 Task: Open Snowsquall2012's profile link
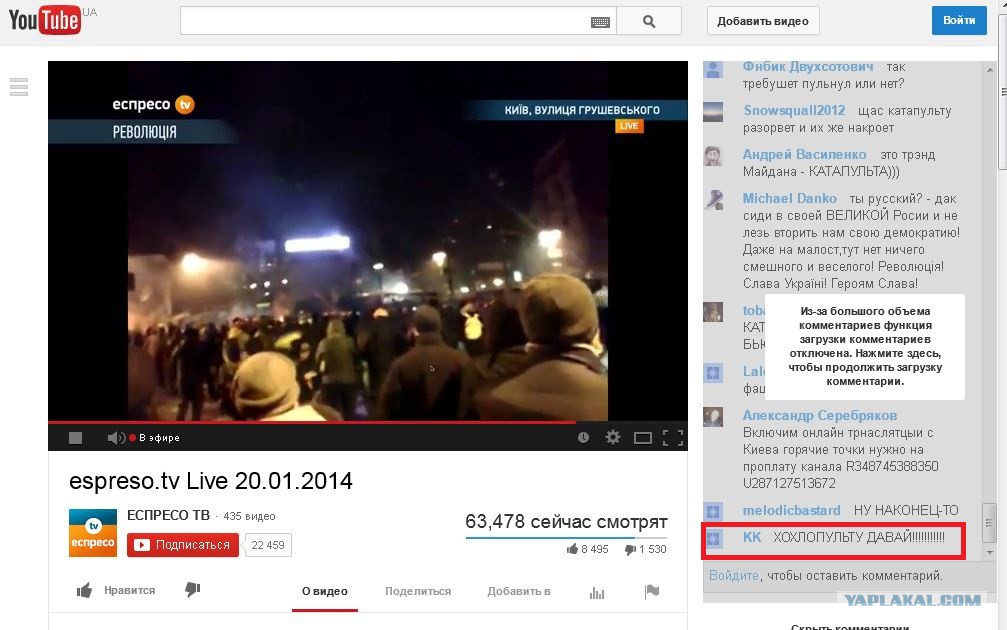[x=794, y=110]
